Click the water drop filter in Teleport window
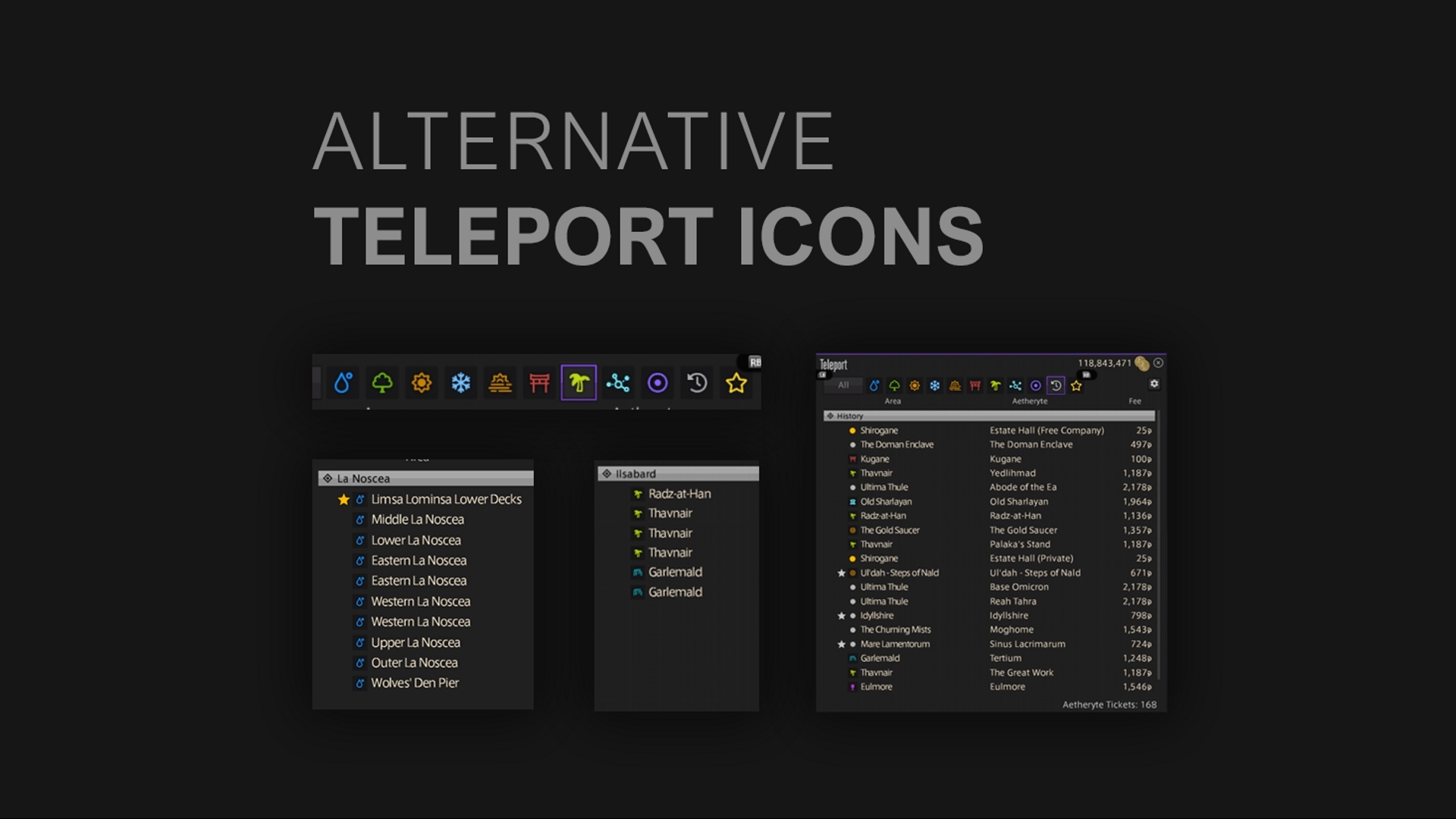The image size is (1456, 819). [x=874, y=385]
